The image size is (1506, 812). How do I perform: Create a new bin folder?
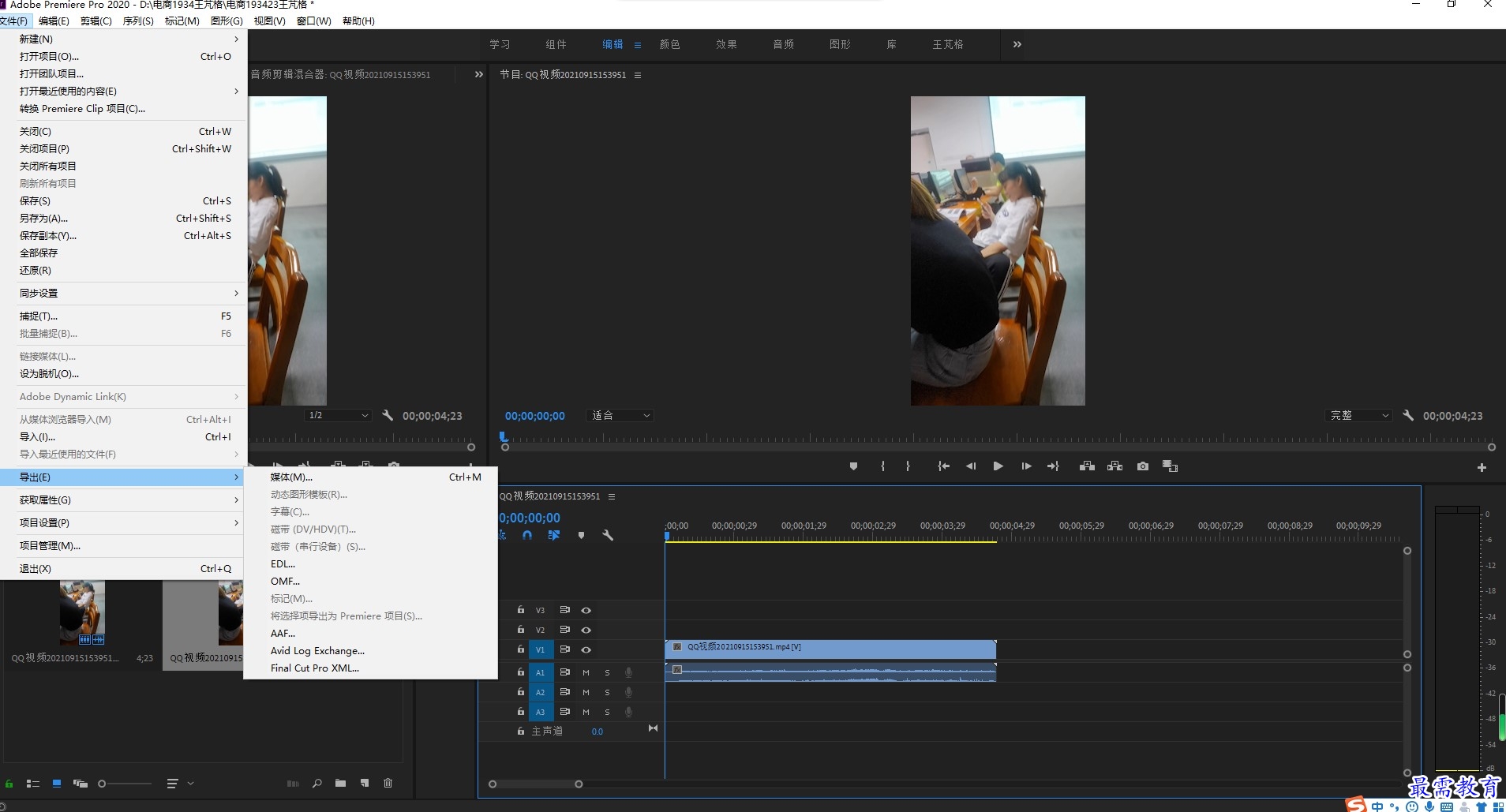(x=340, y=784)
